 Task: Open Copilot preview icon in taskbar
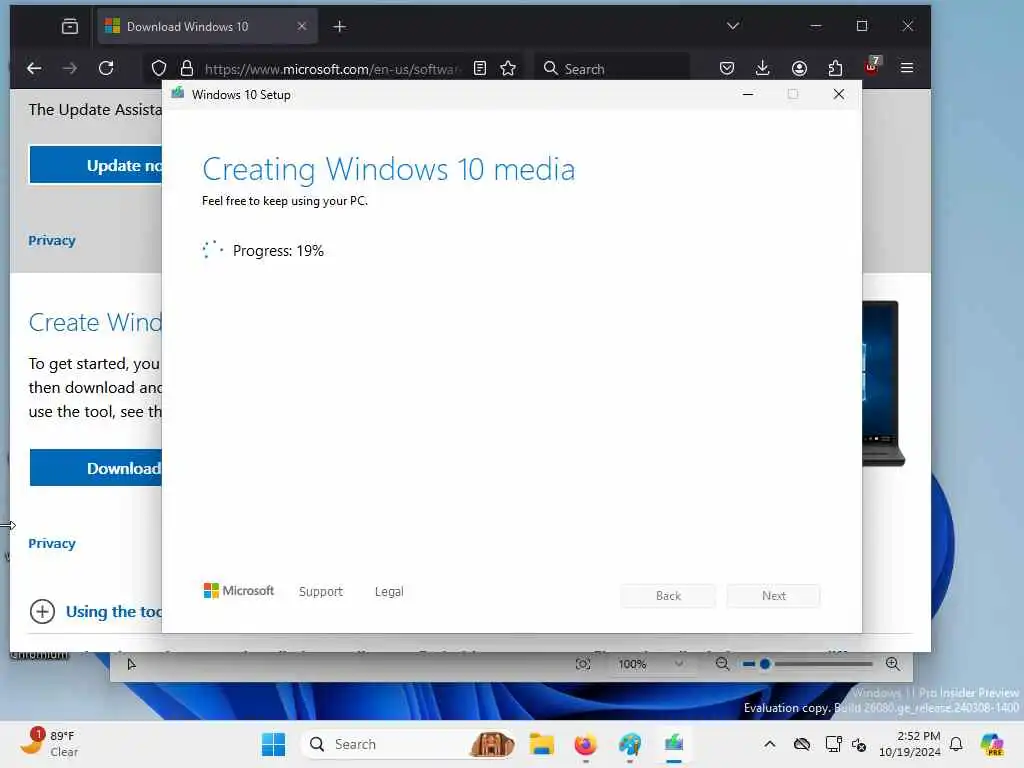pos(992,744)
